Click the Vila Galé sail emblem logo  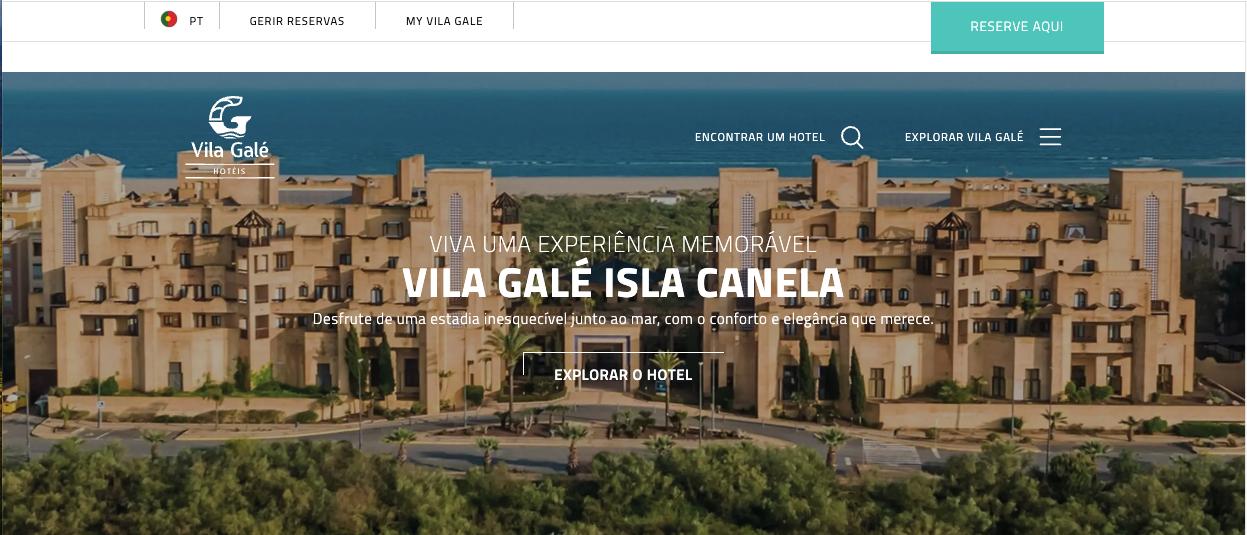click(x=230, y=116)
